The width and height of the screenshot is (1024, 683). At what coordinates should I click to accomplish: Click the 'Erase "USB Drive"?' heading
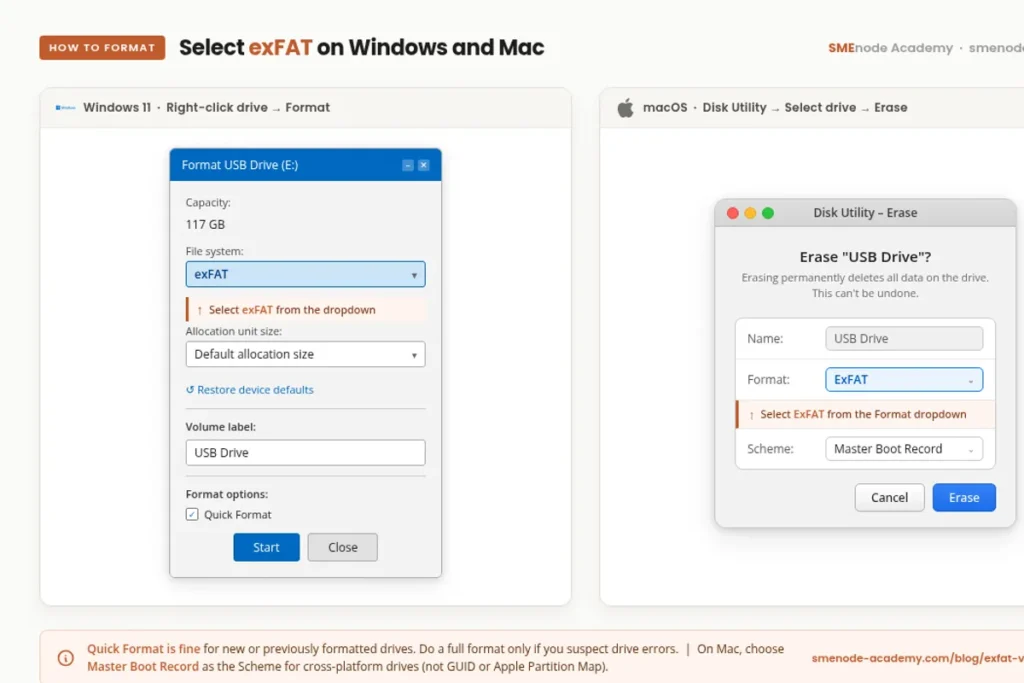(x=865, y=257)
